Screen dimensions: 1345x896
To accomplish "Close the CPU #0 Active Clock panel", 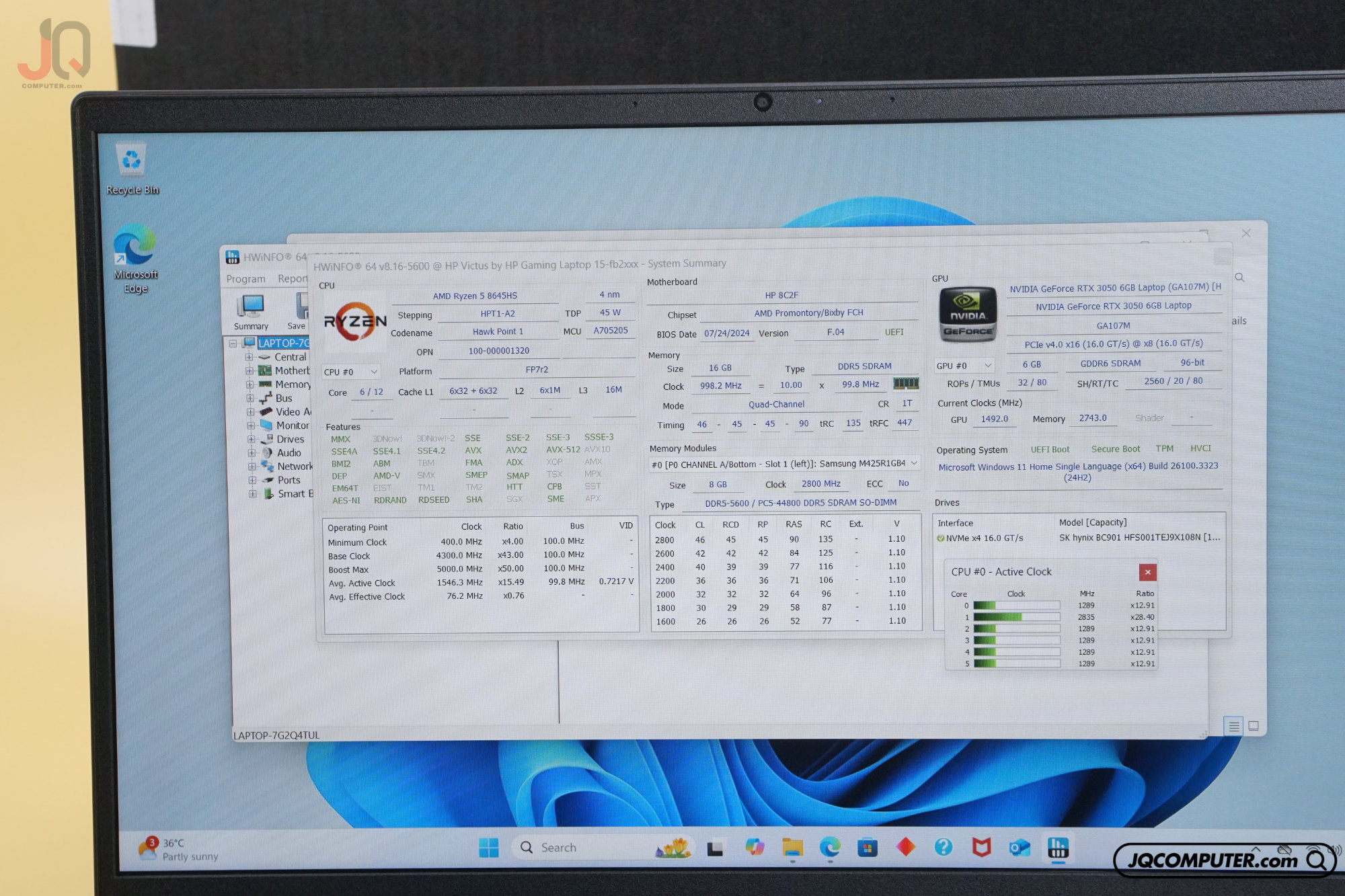I will pyautogui.click(x=1147, y=572).
